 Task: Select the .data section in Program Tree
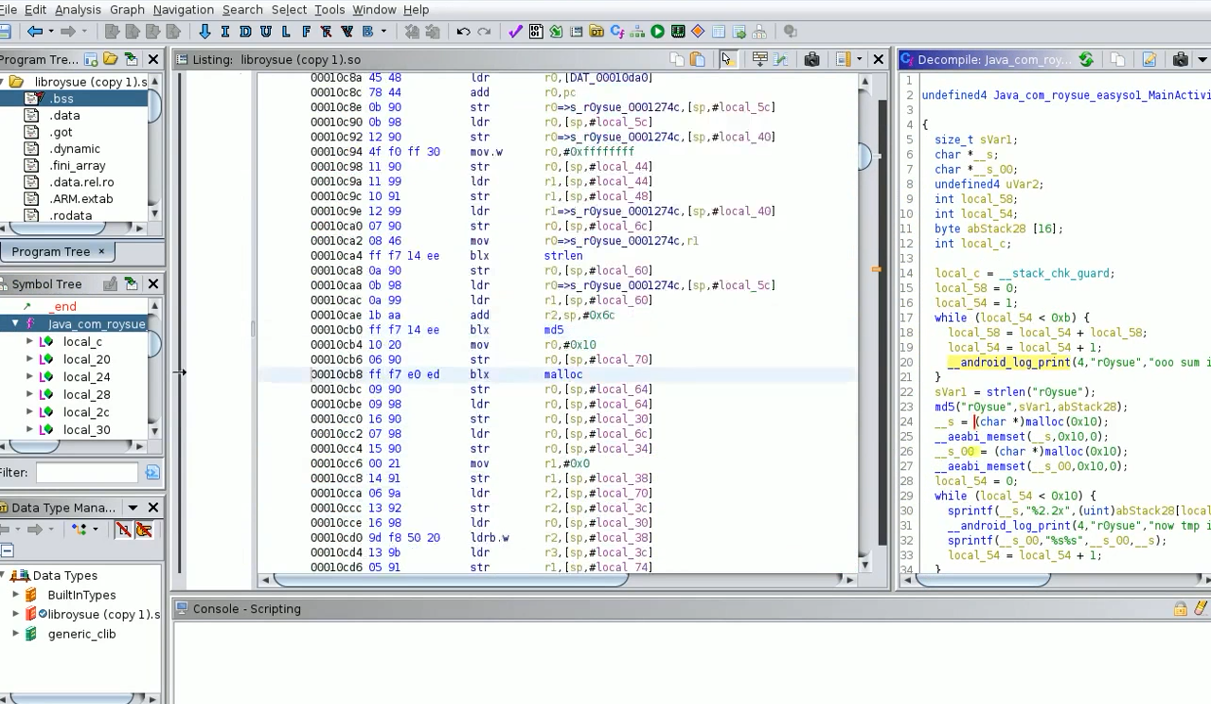click(65, 115)
